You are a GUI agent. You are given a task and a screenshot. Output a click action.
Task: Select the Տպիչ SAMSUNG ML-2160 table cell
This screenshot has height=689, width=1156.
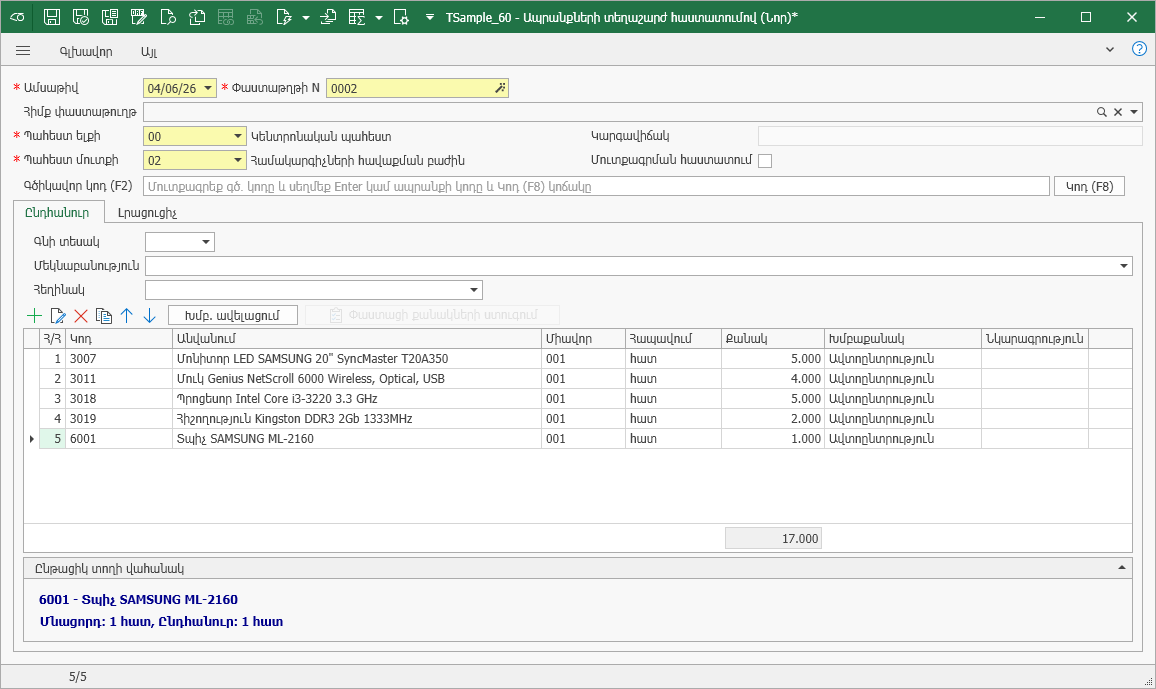click(x=357, y=438)
